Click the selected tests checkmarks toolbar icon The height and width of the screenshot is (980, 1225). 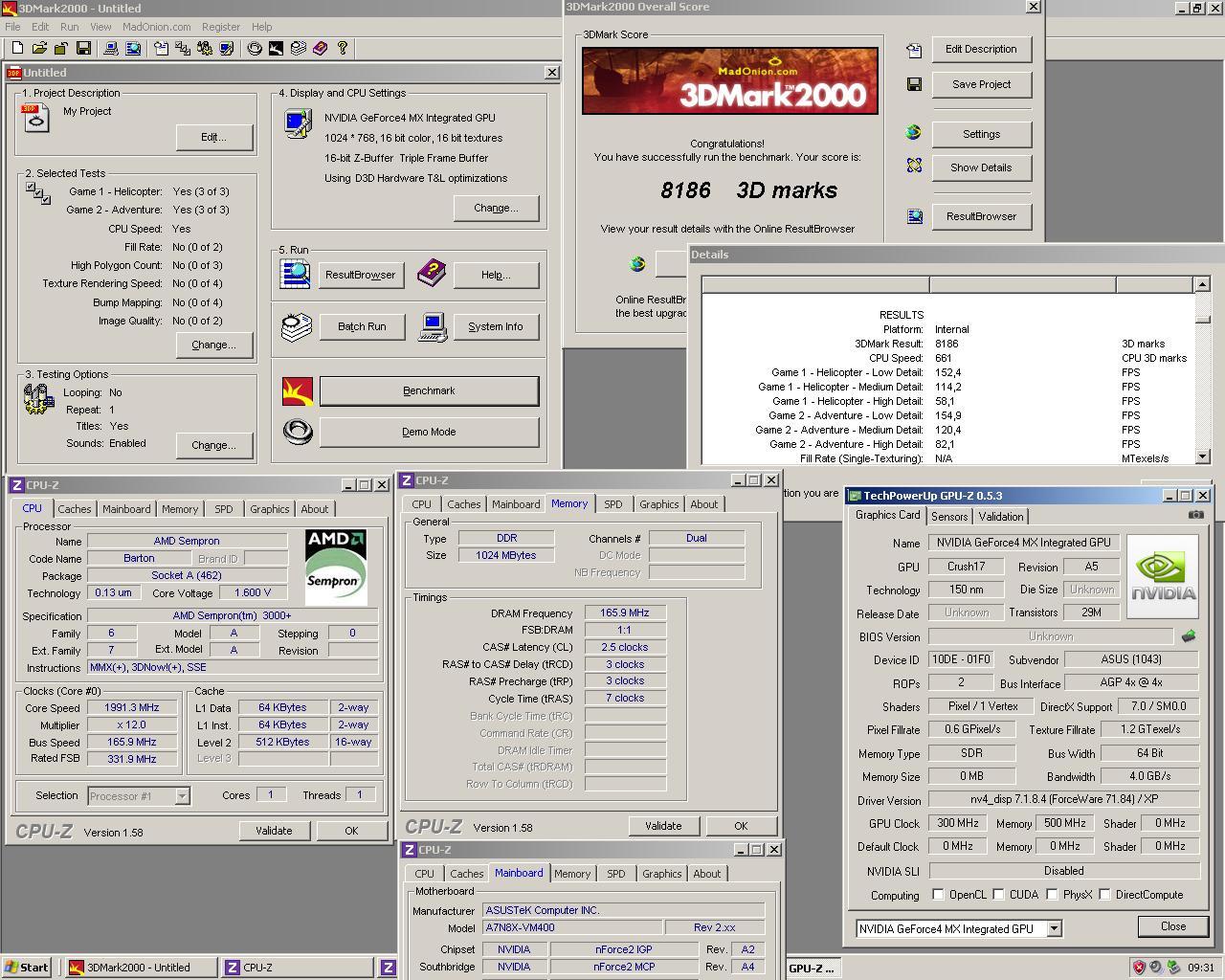tap(183, 48)
